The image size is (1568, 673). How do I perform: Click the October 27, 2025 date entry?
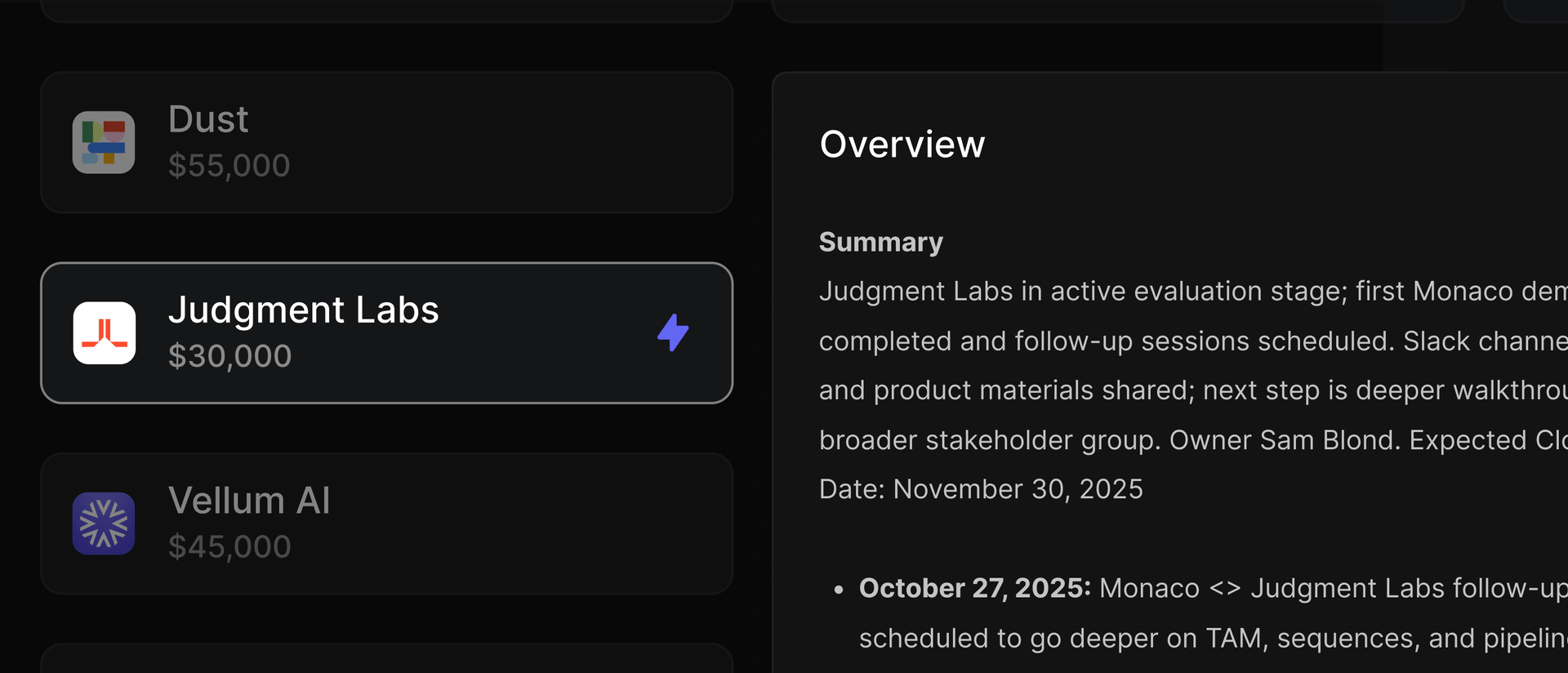point(974,588)
